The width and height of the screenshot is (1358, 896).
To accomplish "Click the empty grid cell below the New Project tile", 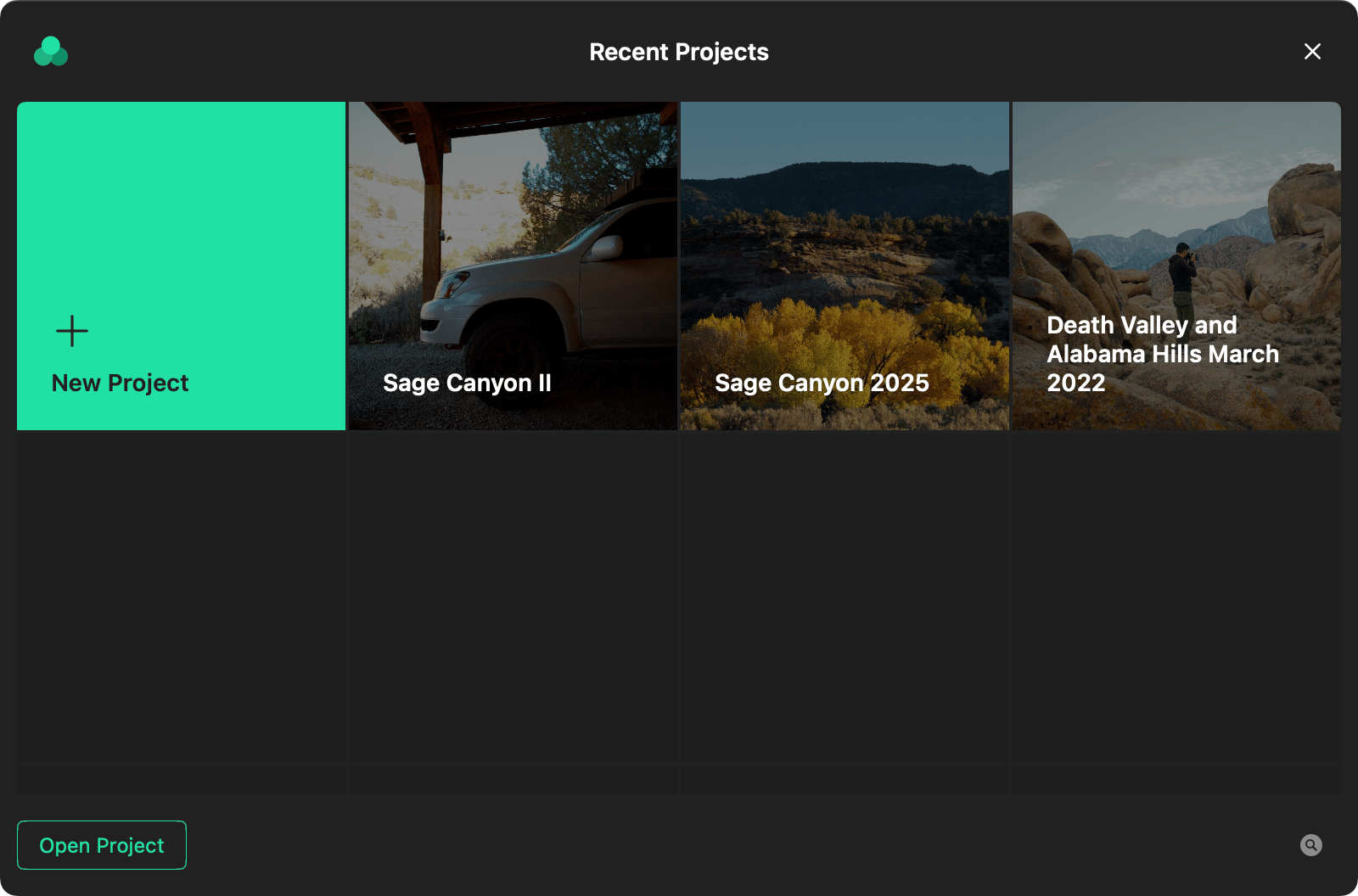I will click(x=181, y=598).
